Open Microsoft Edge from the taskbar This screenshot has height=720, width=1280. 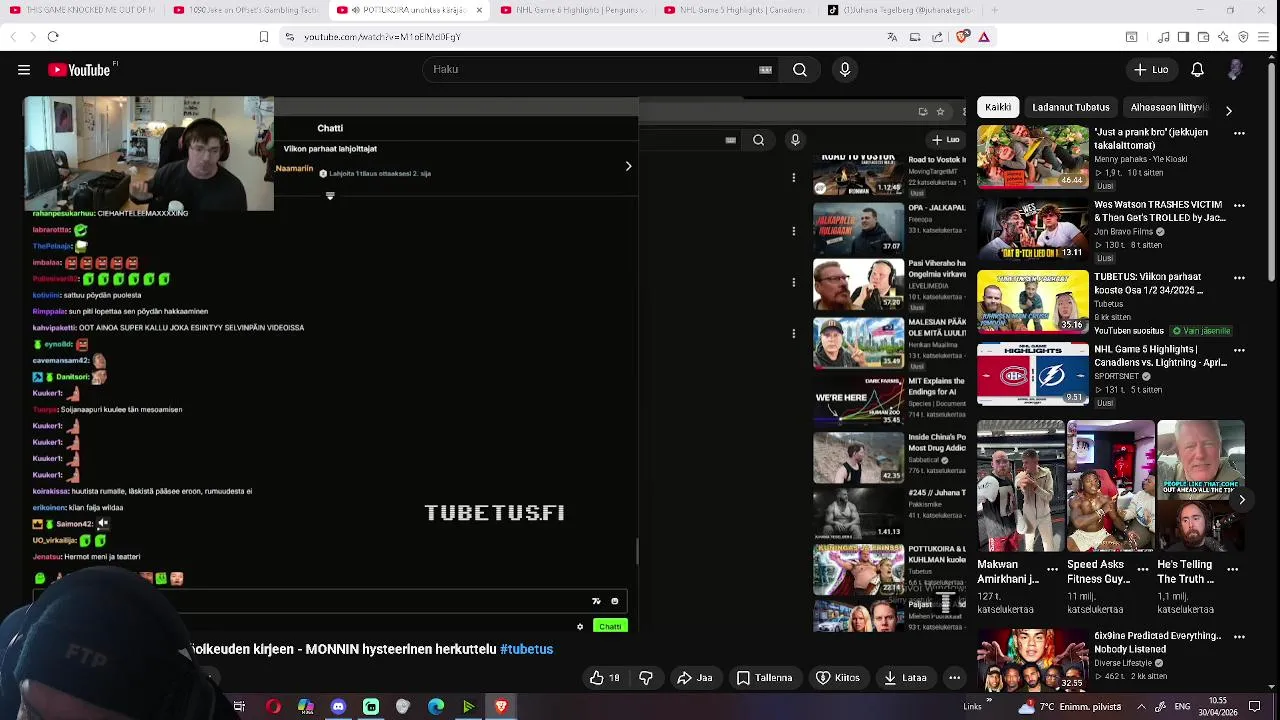(436, 707)
